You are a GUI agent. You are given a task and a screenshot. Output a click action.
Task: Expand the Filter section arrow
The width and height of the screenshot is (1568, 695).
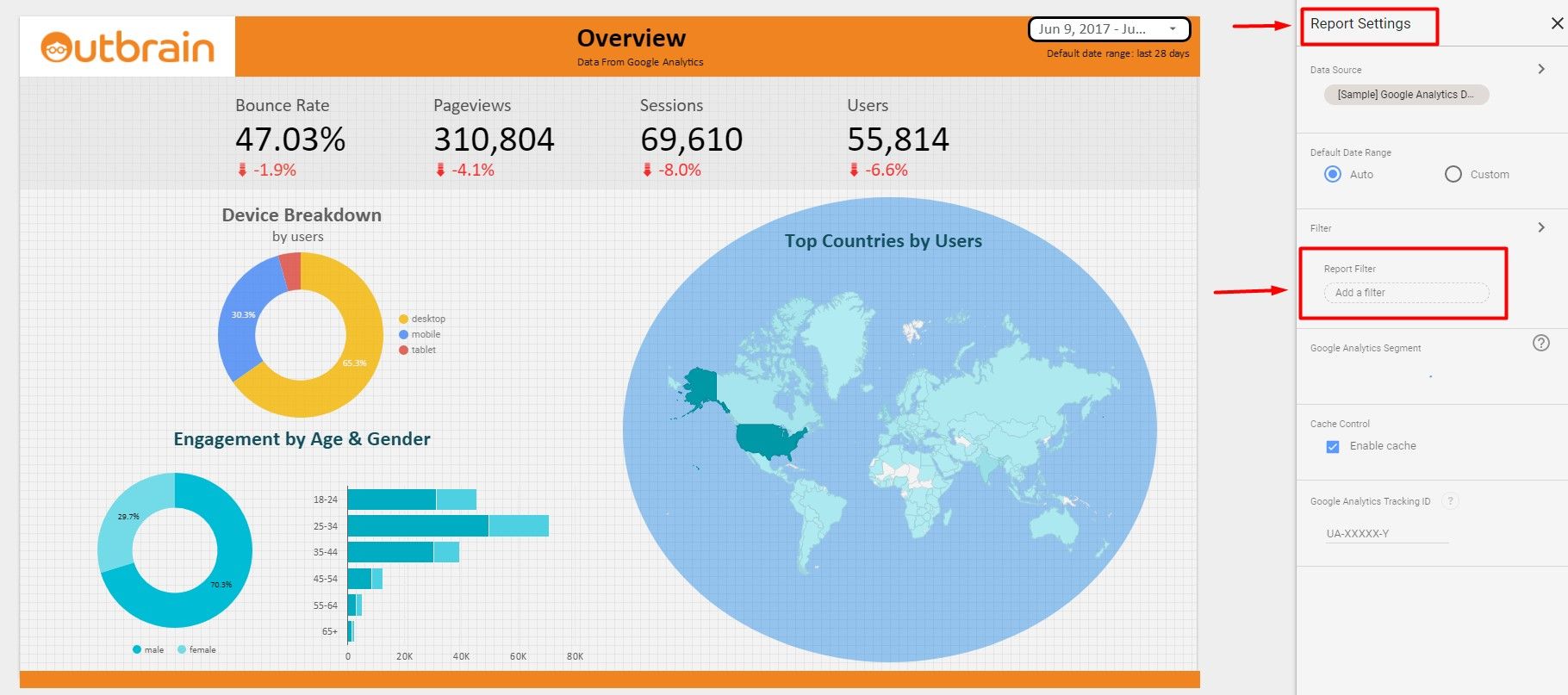(1541, 227)
